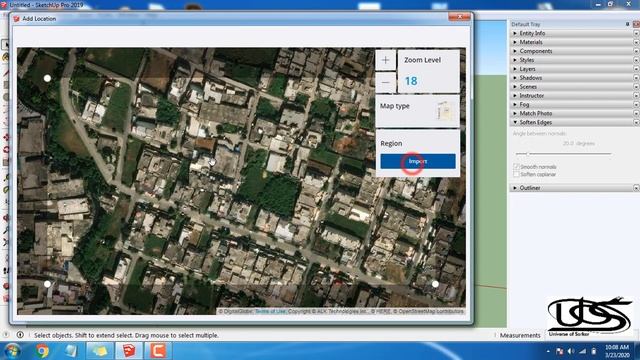
Task: Expand the Layers tray panel
Action: click(x=571, y=69)
